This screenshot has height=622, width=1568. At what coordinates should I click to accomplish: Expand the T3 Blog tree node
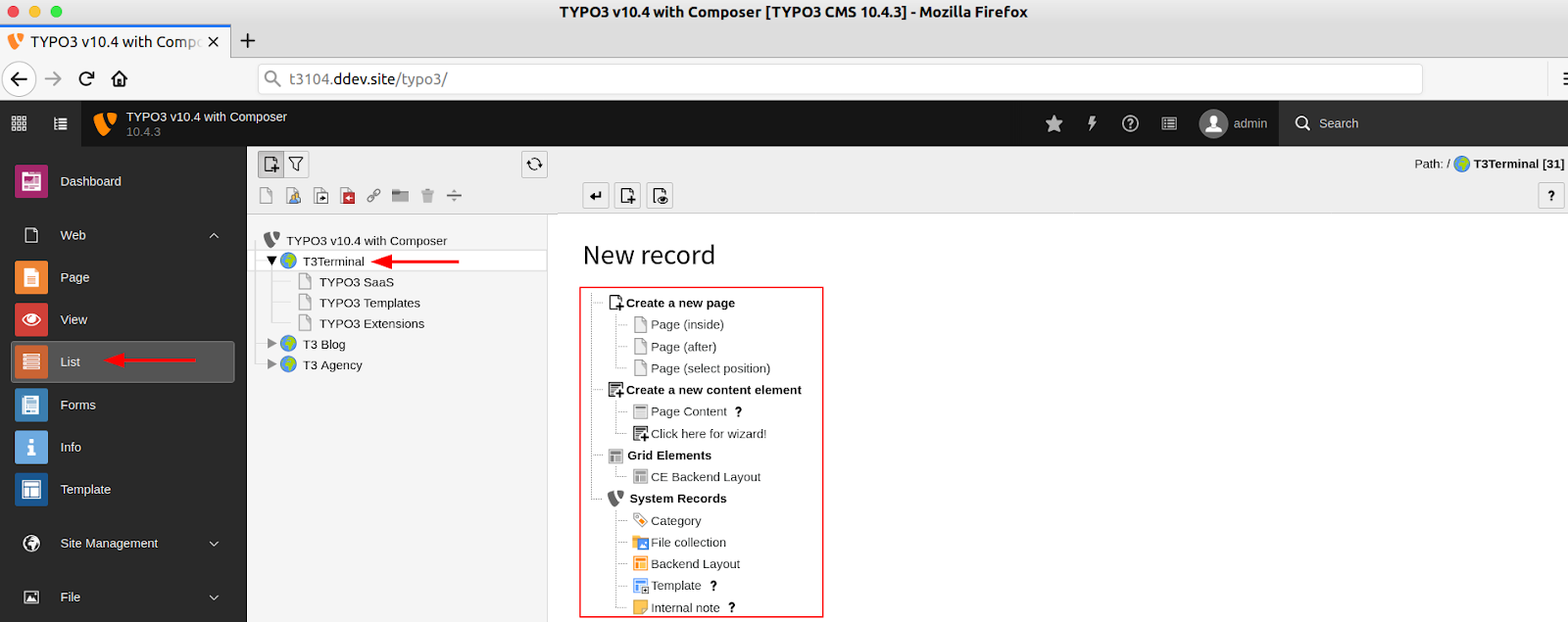(x=271, y=344)
